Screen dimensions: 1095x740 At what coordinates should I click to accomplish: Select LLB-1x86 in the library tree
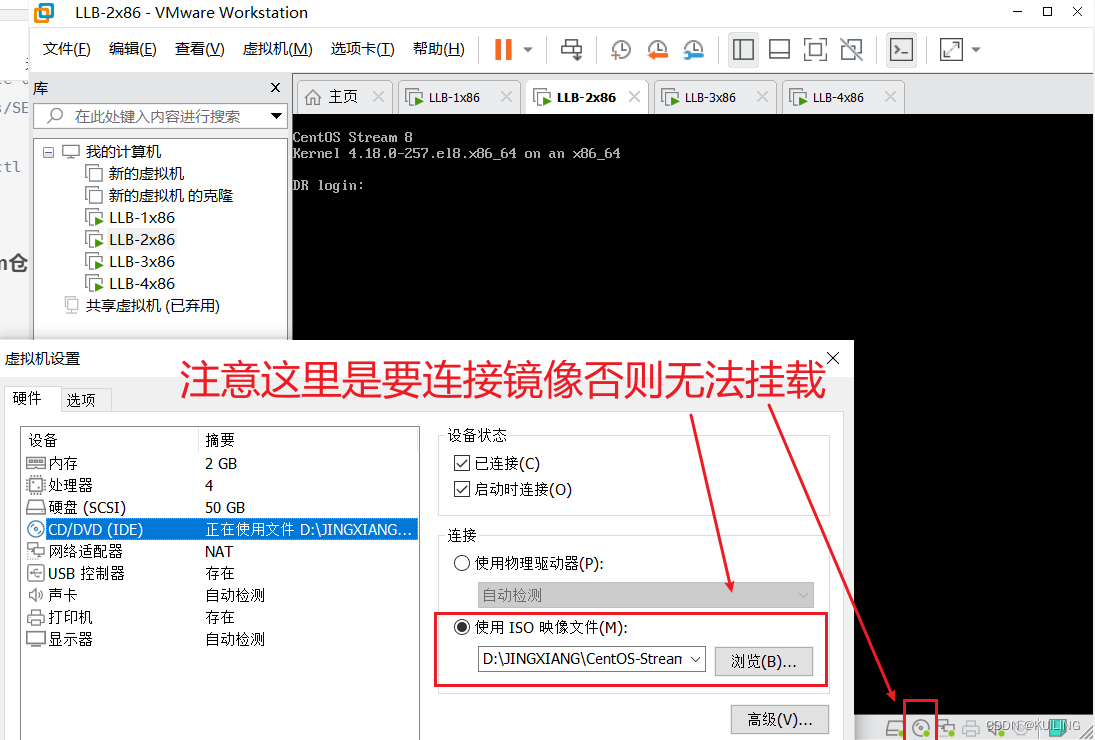pyautogui.click(x=142, y=218)
